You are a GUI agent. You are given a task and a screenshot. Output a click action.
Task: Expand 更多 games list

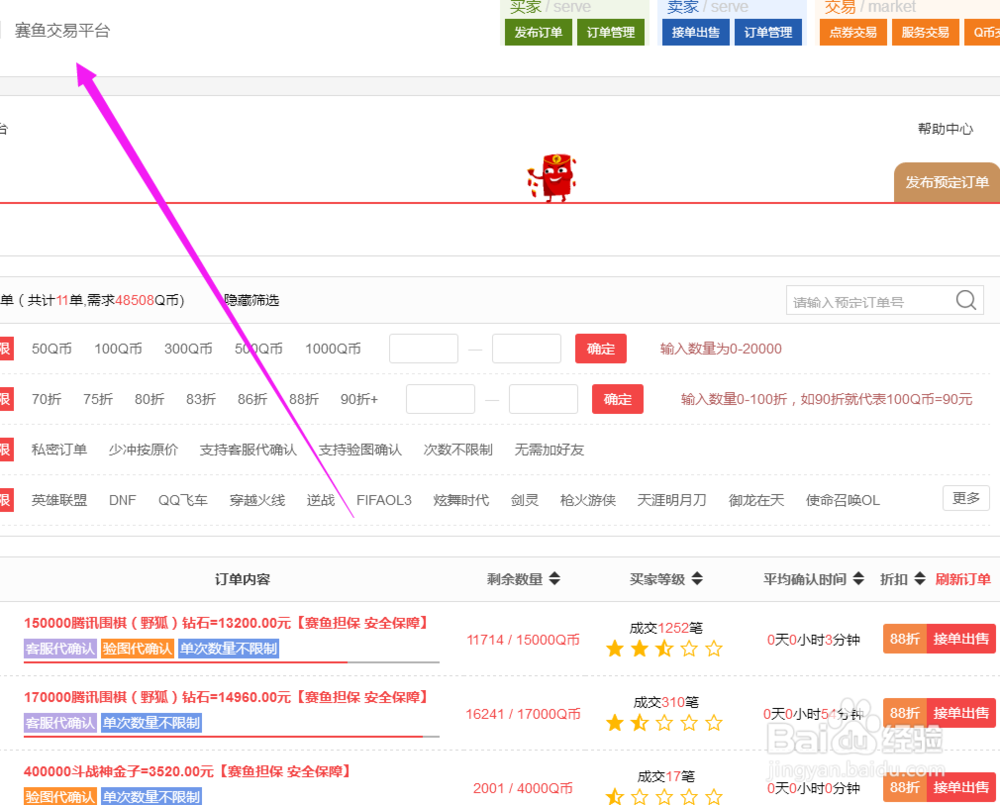pyautogui.click(x=966, y=498)
